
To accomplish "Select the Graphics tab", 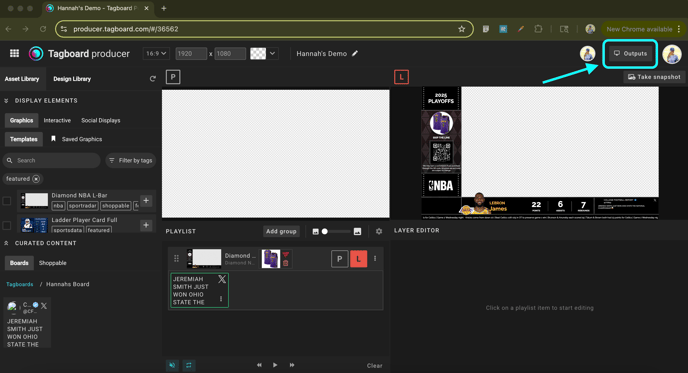I will 22,120.
